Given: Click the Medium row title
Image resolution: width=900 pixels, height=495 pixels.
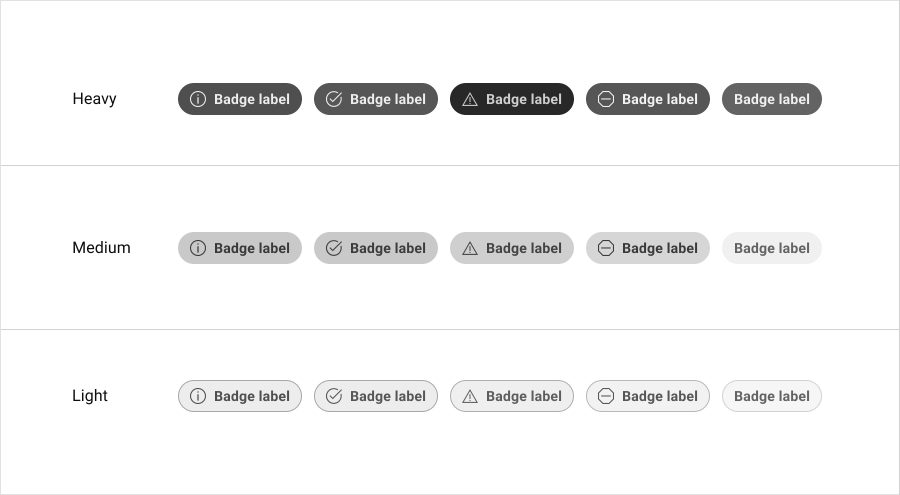Looking at the screenshot, I should pos(101,248).
